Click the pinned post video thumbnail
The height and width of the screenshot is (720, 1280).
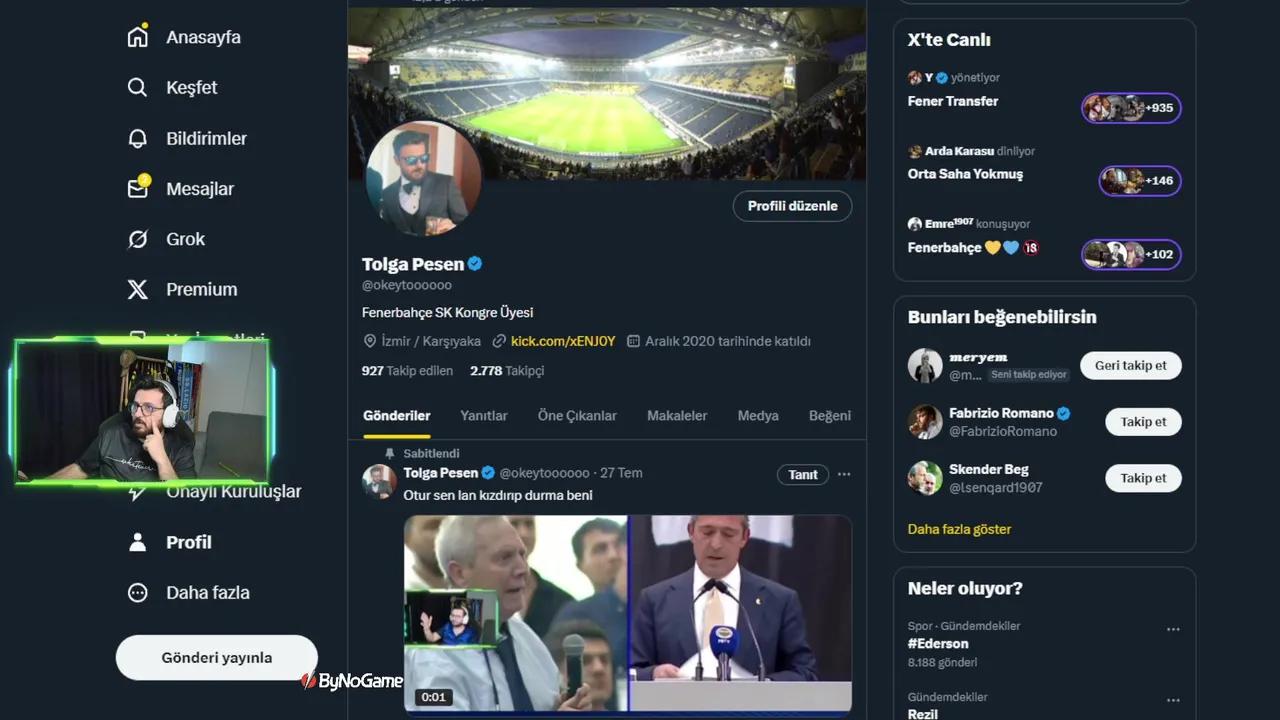click(627, 612)
